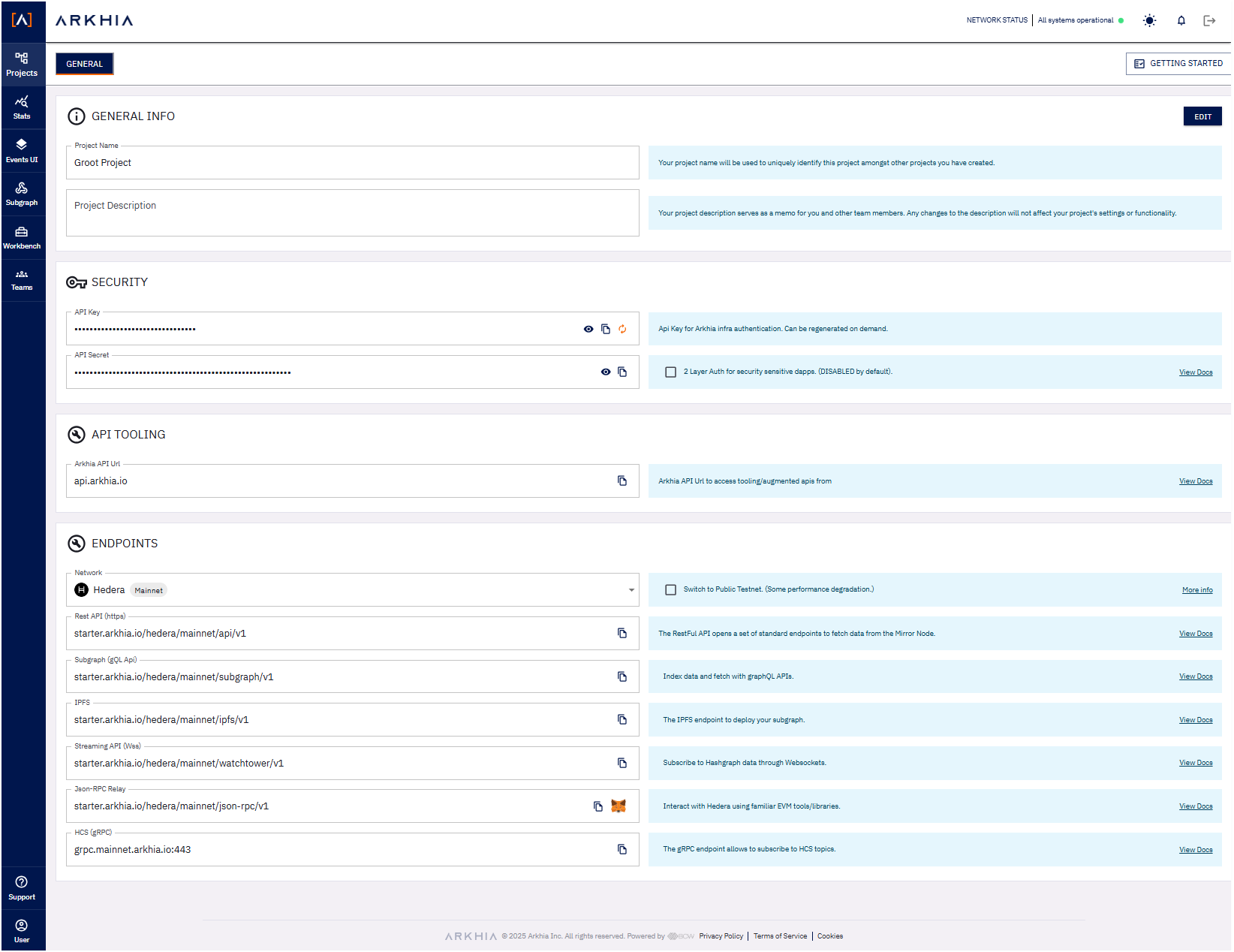Open the Stats sidebar section
Image resolution: width=1234 pixels, height=952 pixels.
point(22,108)
